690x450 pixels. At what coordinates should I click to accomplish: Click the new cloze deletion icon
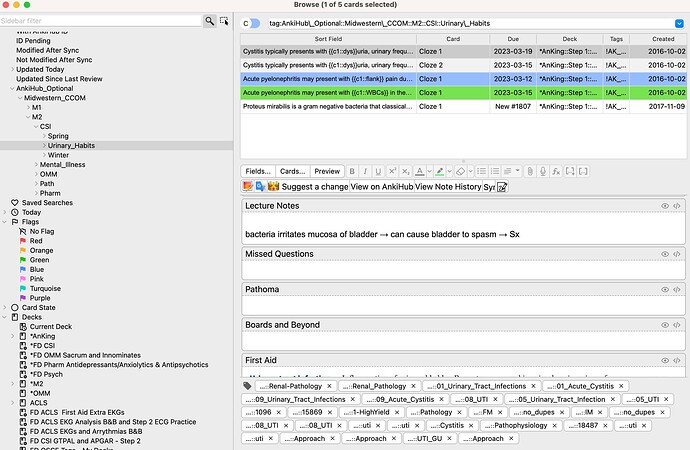(570, 172)
